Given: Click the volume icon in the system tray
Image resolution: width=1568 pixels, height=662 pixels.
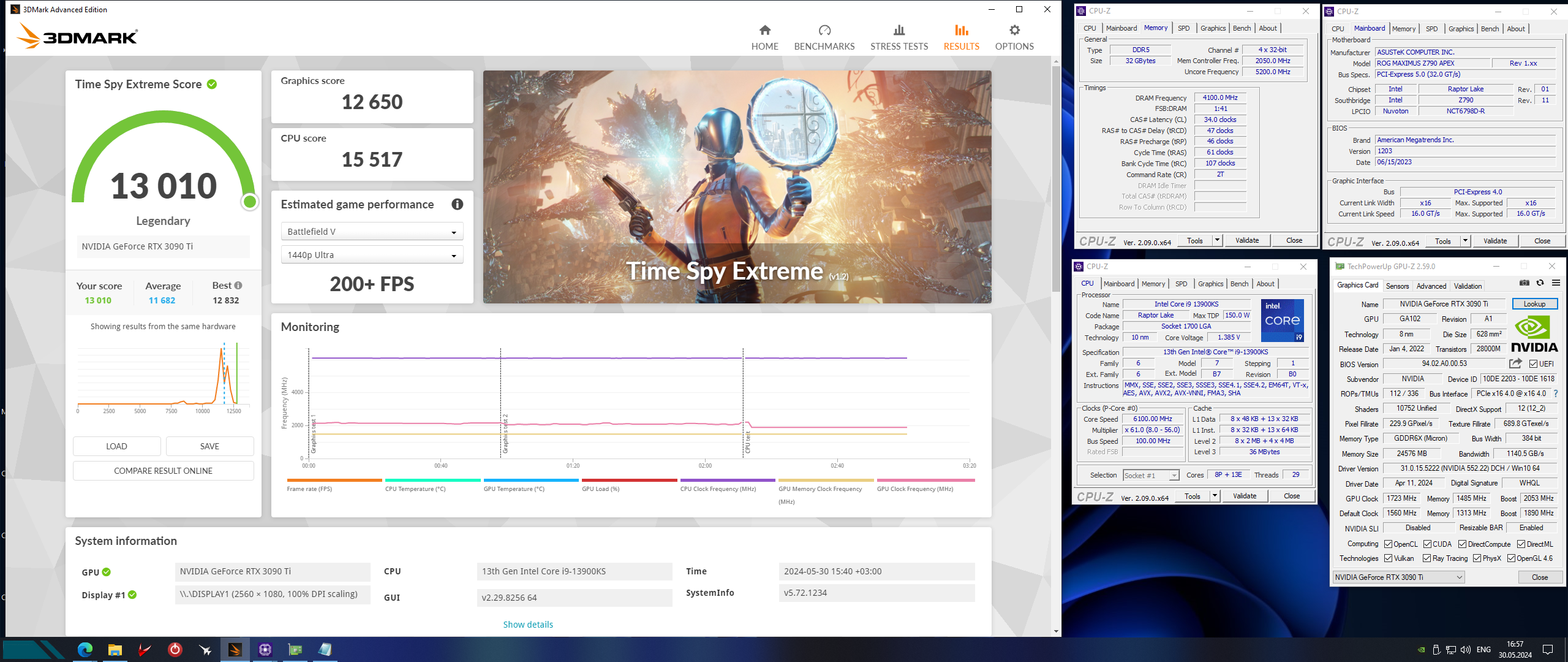Looking at the screenshot, I should click(1466, 650).
